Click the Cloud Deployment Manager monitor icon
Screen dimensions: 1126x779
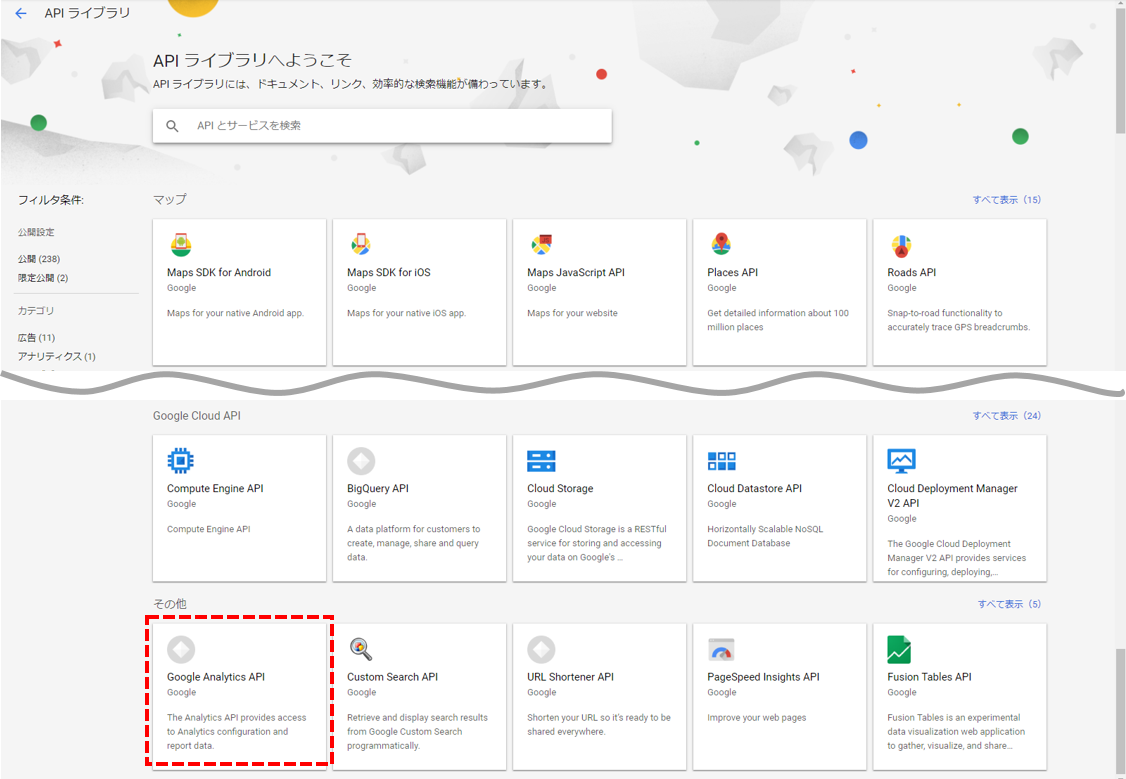pyautogui.click(x=901, y=461)
